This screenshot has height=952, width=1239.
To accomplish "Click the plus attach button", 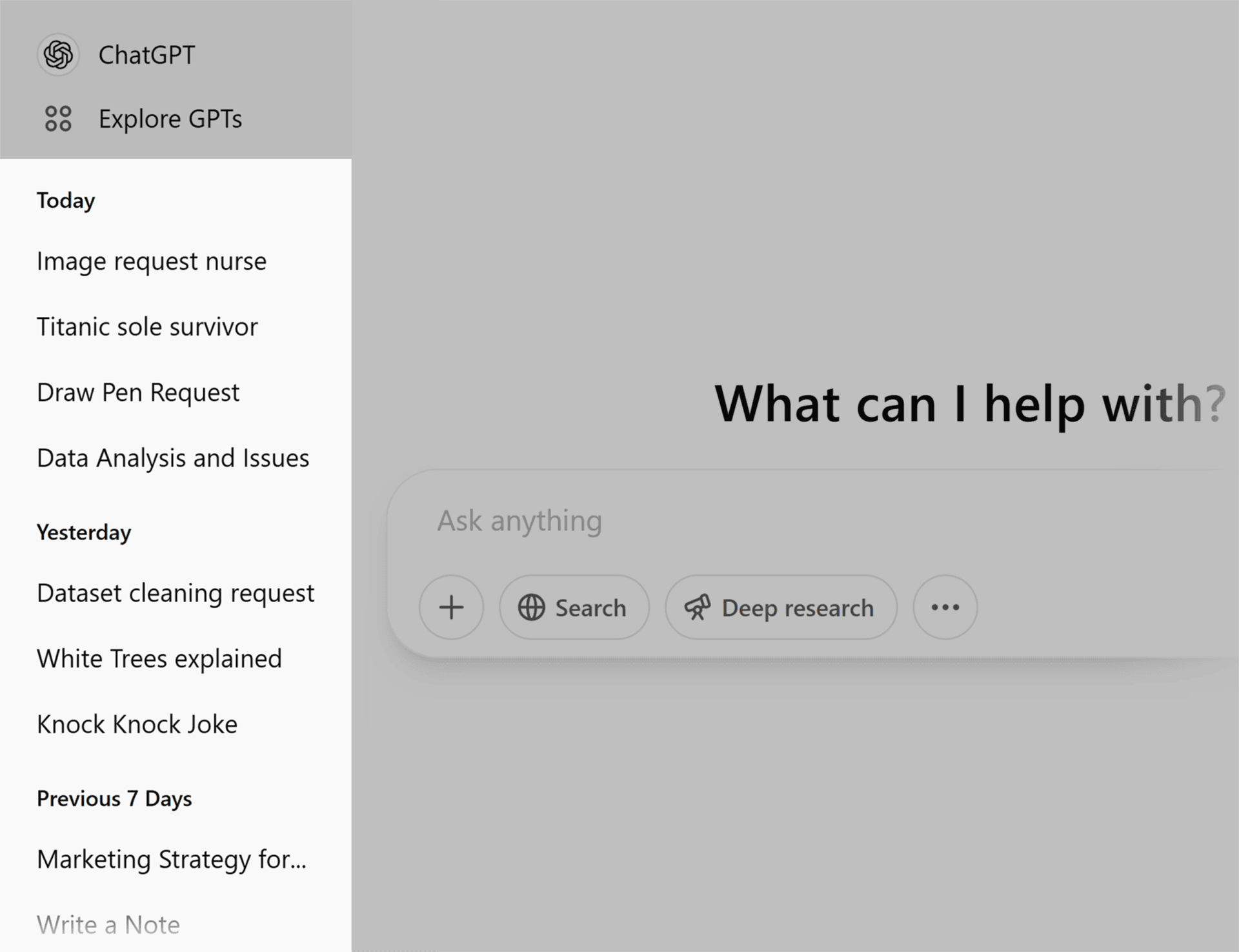I will [451, 607].
